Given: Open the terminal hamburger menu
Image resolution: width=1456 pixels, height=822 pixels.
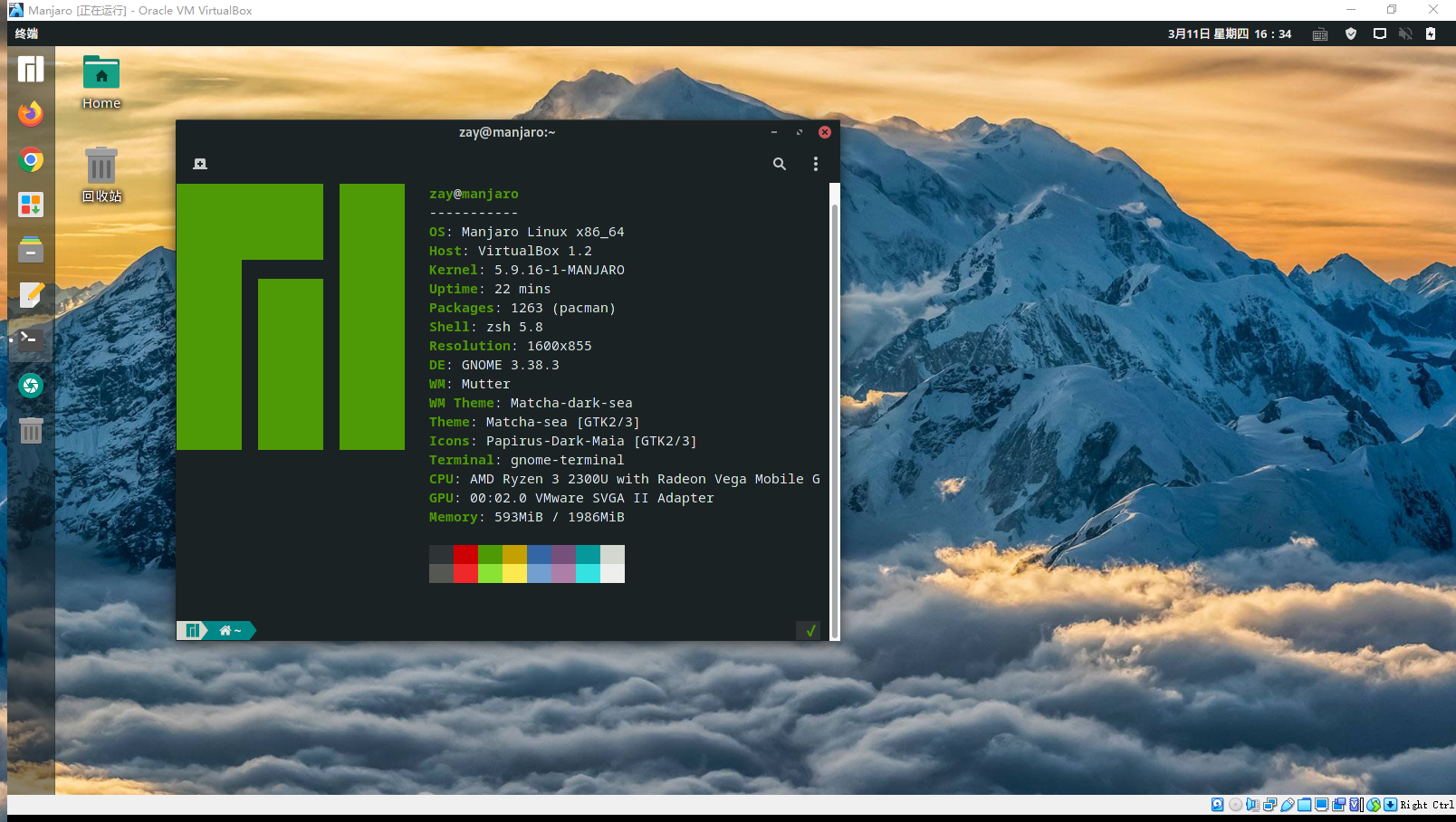Looking at the screenshot, I should tap(815, 164).
